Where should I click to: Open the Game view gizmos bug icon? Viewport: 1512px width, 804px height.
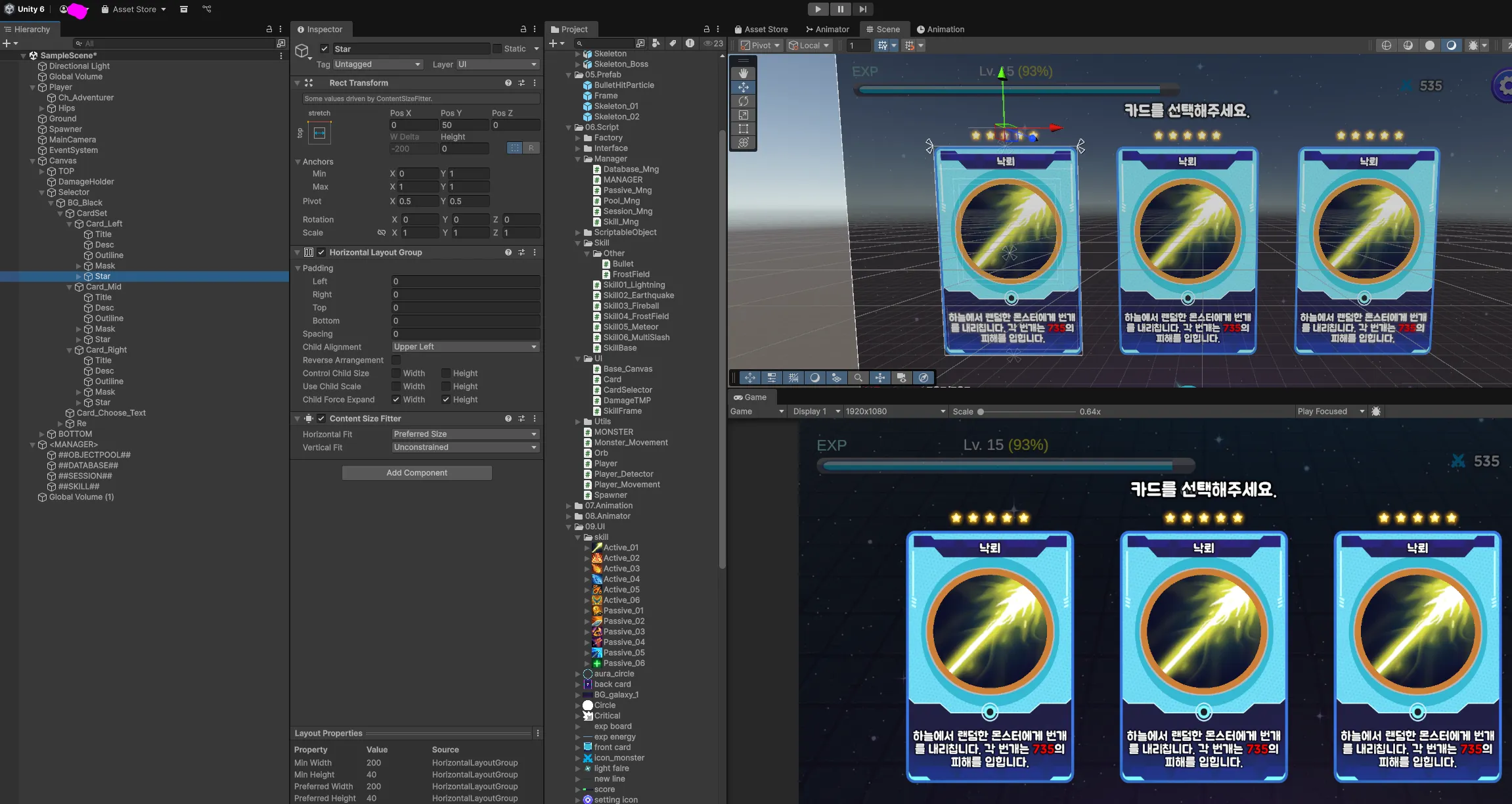(1376, 411)
